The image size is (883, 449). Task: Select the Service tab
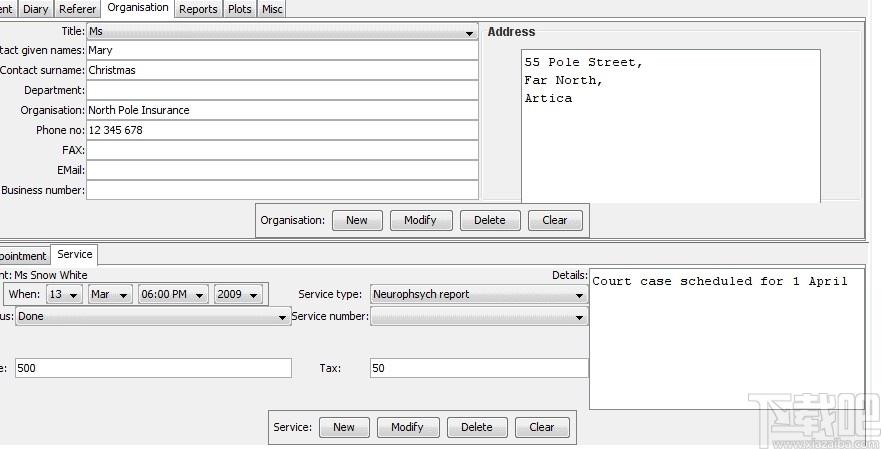coord(74,254)
